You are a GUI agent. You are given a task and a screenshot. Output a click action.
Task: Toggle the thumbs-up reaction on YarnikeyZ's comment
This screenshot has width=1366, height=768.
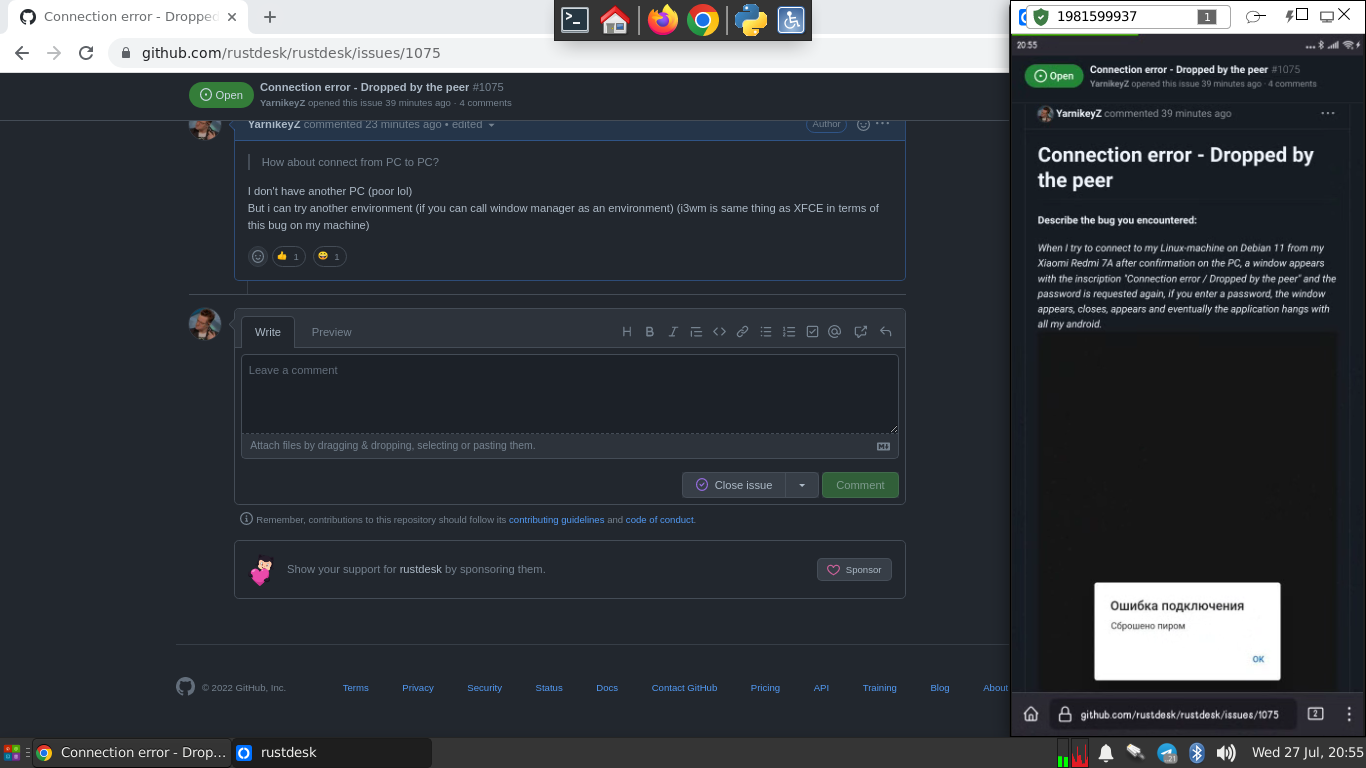288,256
